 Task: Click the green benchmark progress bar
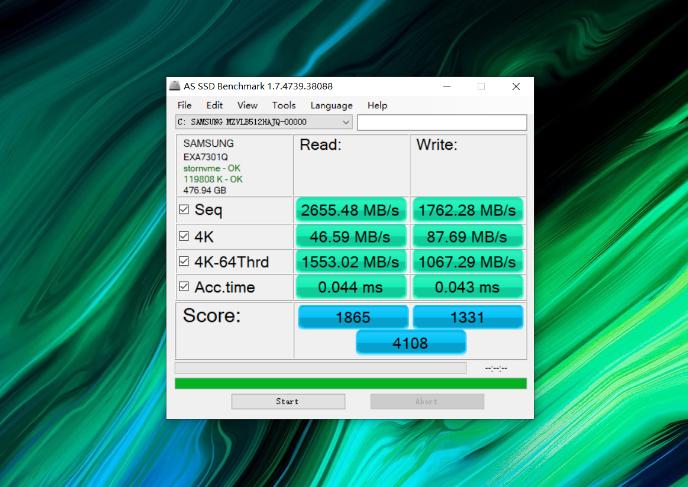coord(350,383)
